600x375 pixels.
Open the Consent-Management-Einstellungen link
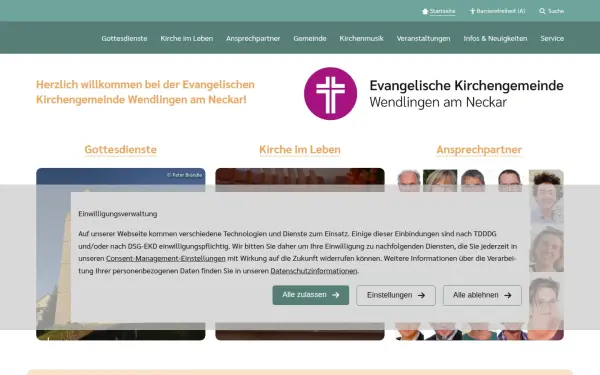click(x=166, y=258)
